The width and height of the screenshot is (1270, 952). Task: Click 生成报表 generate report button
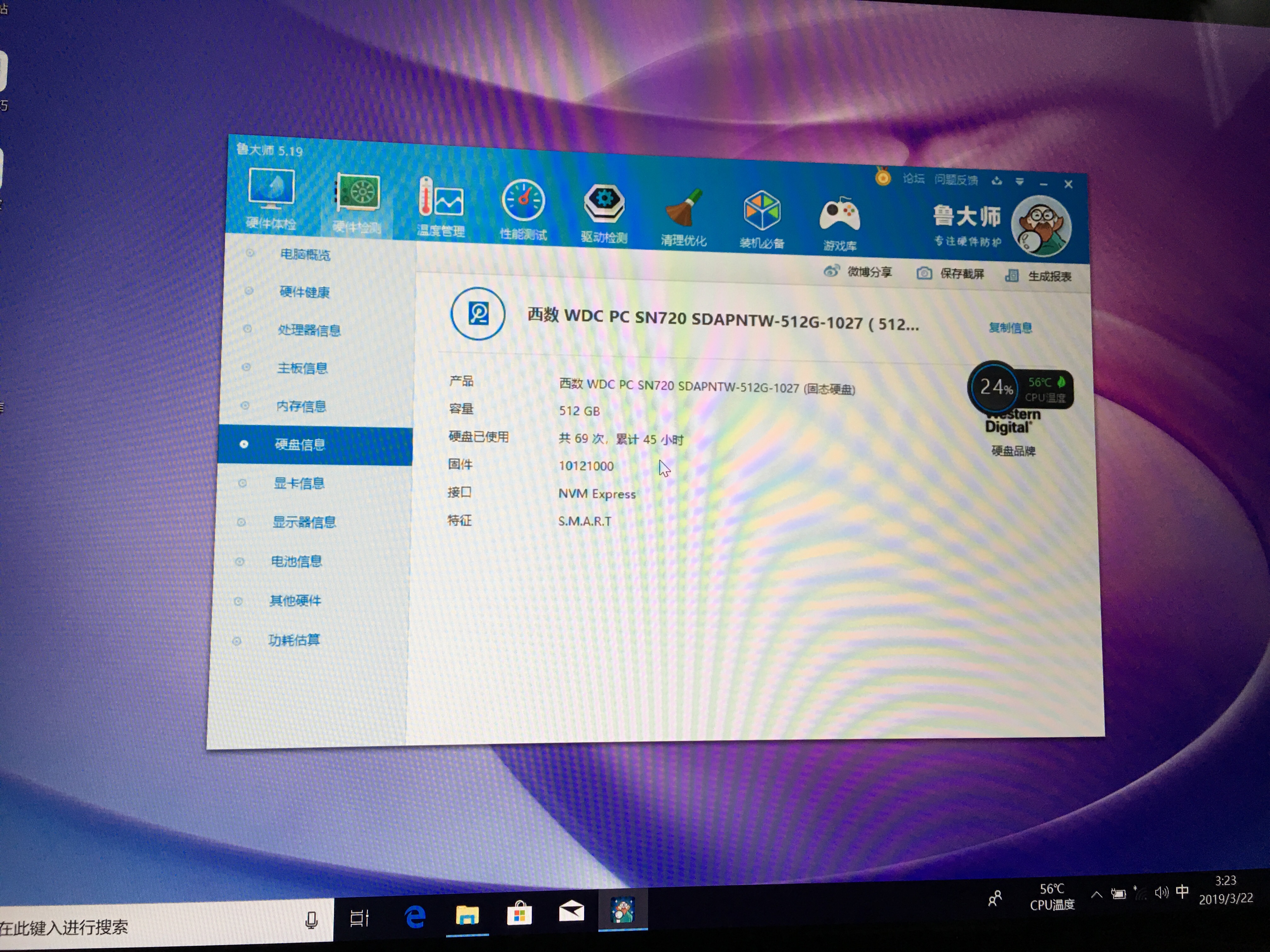(x=1038, y=276)
